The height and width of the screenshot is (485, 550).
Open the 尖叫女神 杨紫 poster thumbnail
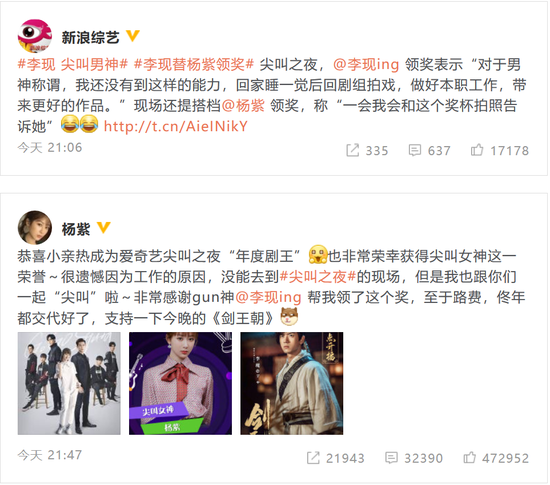180,383
